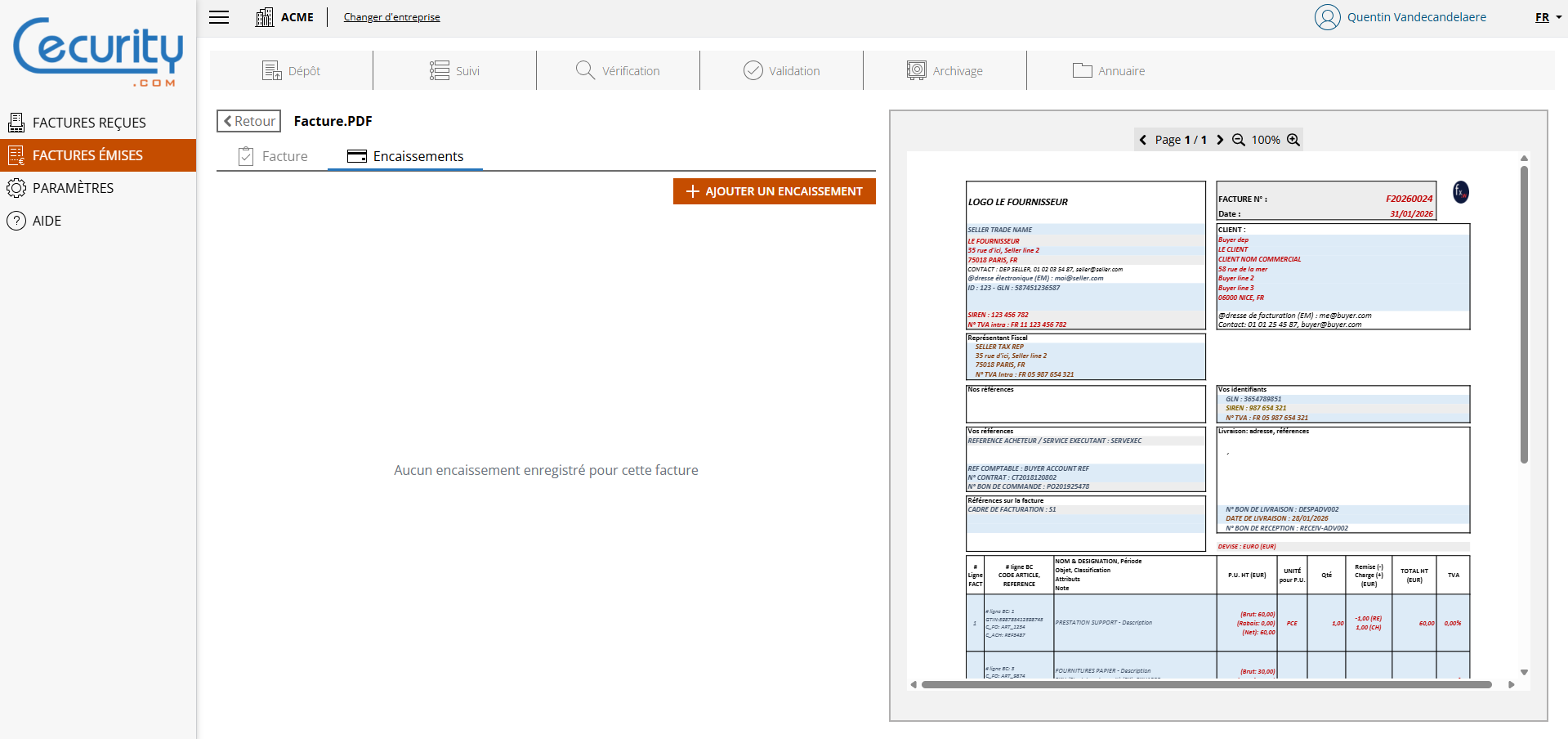Click the Validation checkmark icon
1568x739 pixels.
pos(753,70)
